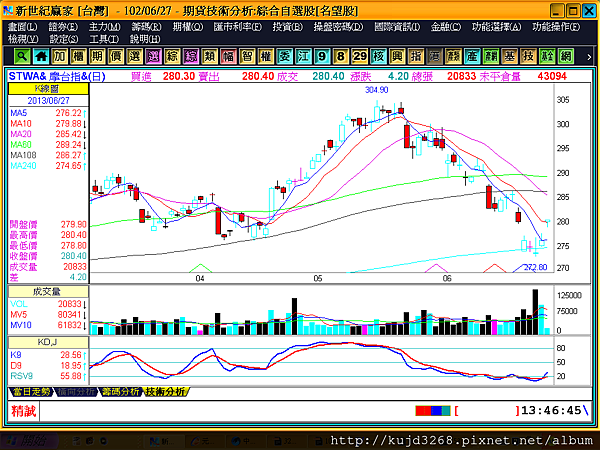Open the 基 toolbar icon

click(x=510, y=57)
